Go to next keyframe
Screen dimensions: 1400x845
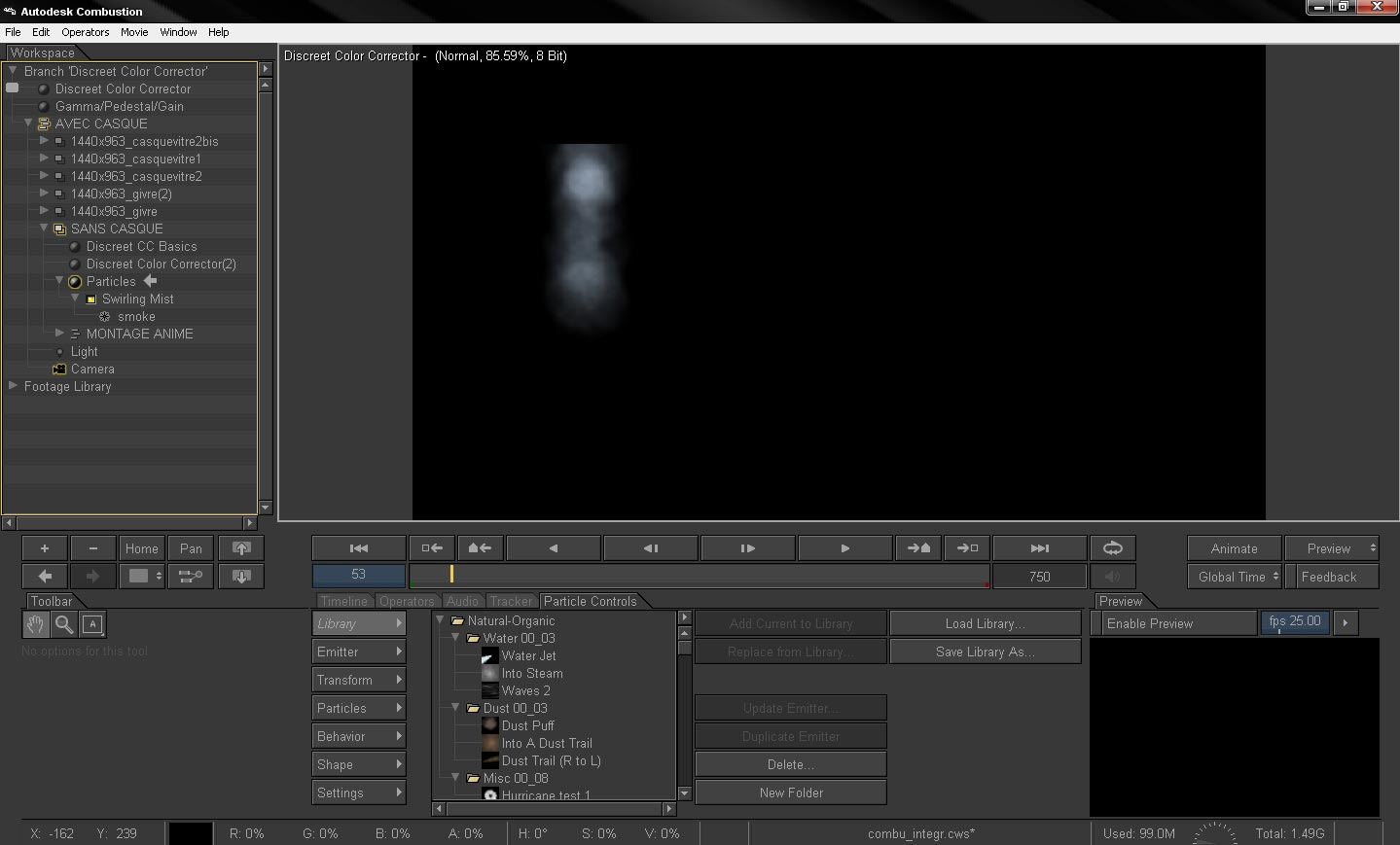coord(918,548)
